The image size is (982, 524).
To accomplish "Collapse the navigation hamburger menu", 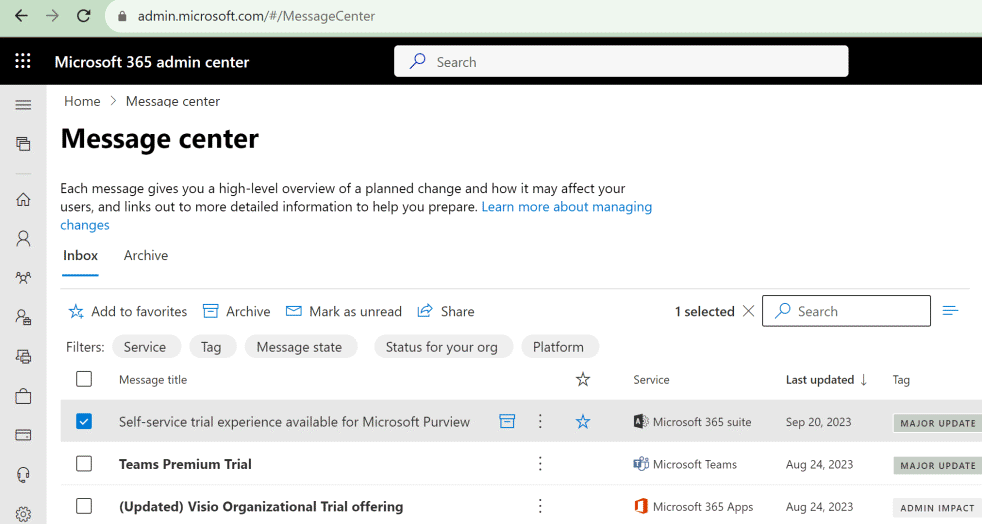I will 23,105.
